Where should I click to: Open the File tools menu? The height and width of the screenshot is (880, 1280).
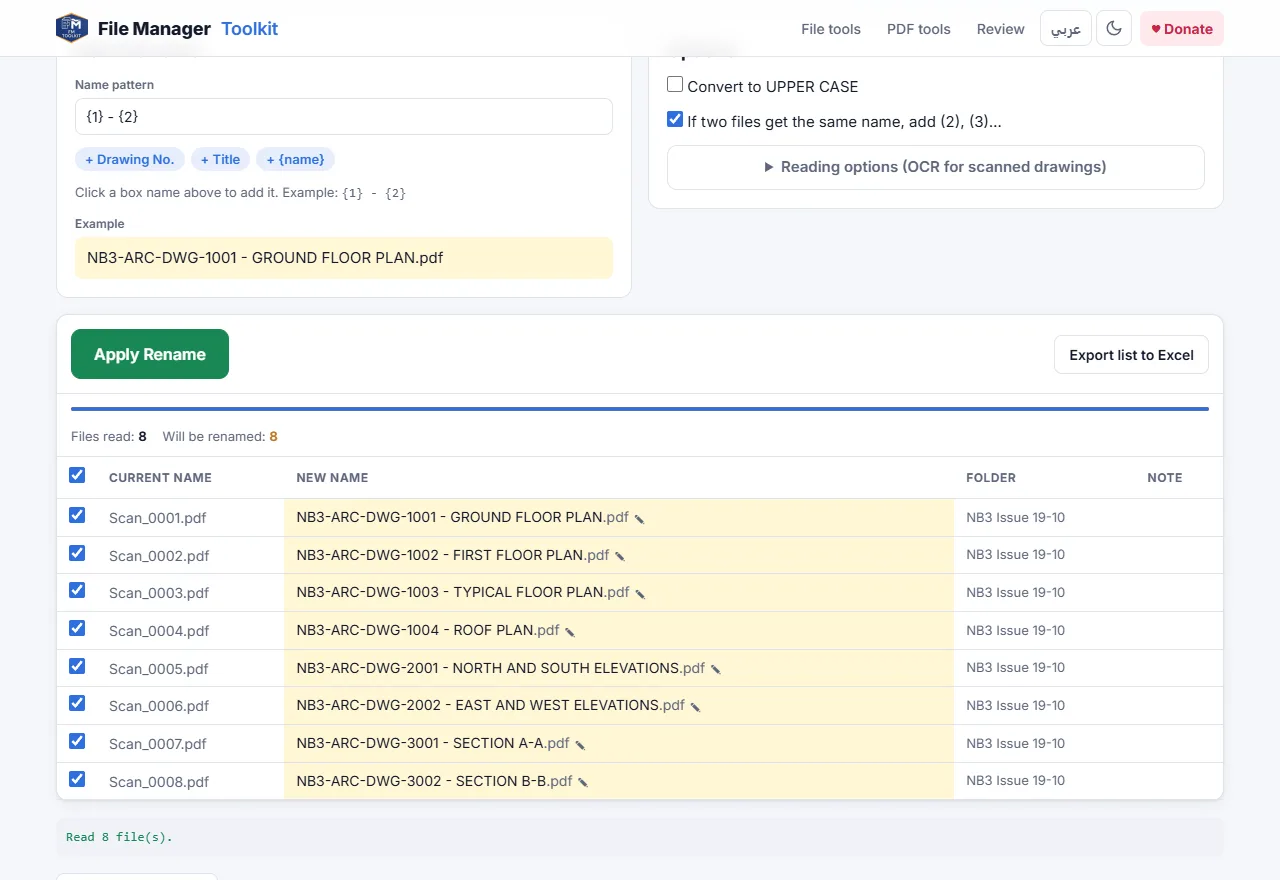(x=831, y=29)
